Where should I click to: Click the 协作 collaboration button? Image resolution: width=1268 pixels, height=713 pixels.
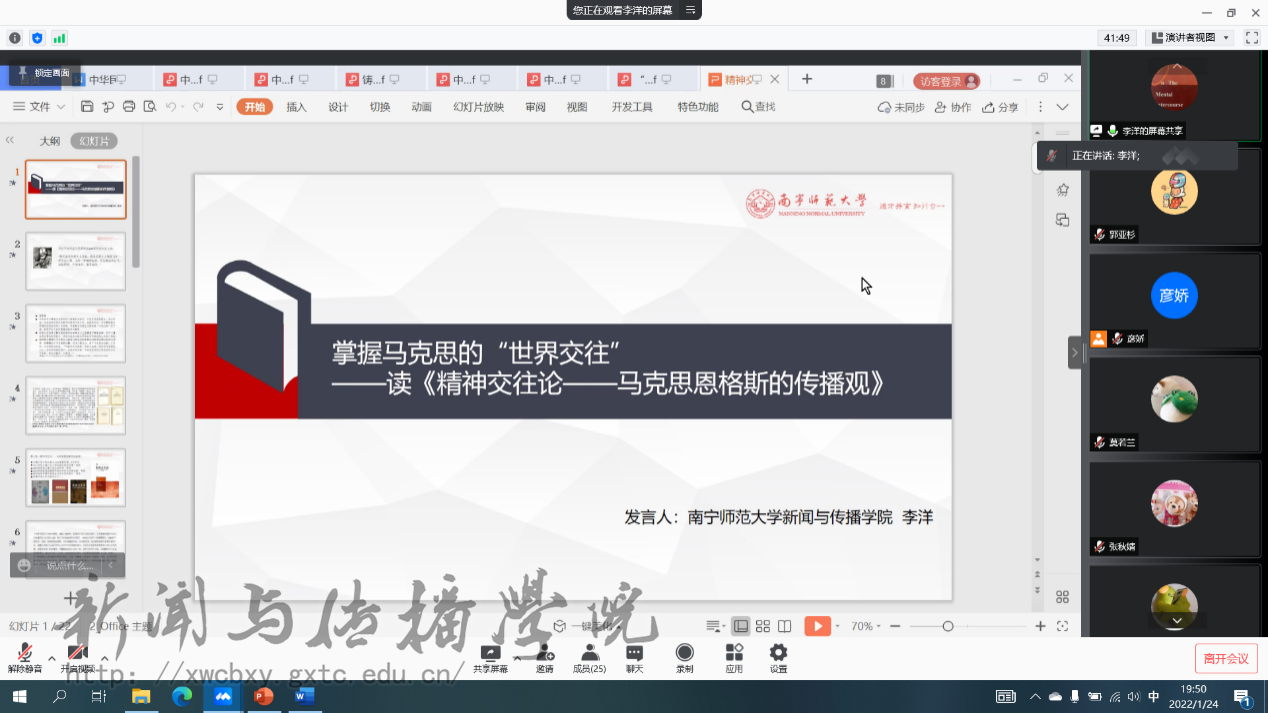click(953, 107)
